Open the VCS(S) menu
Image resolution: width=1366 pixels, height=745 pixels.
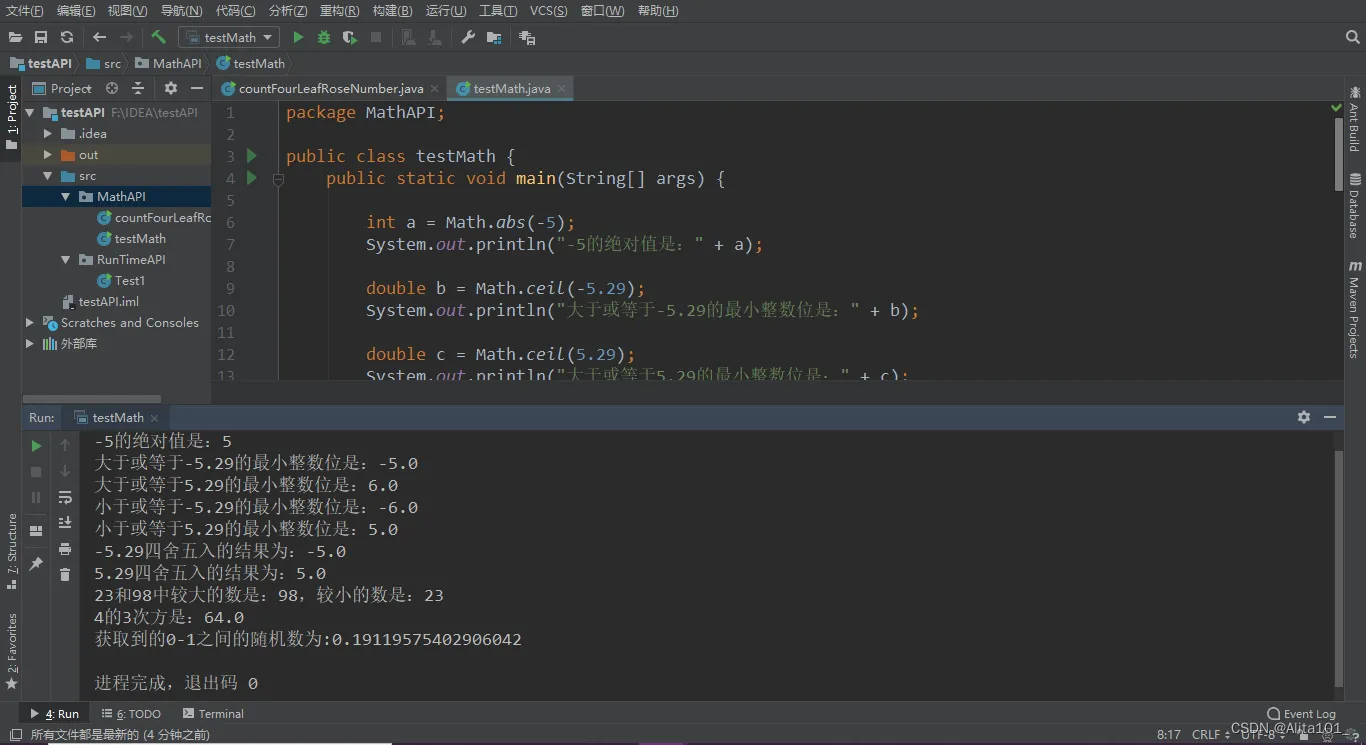pos(548,11)
